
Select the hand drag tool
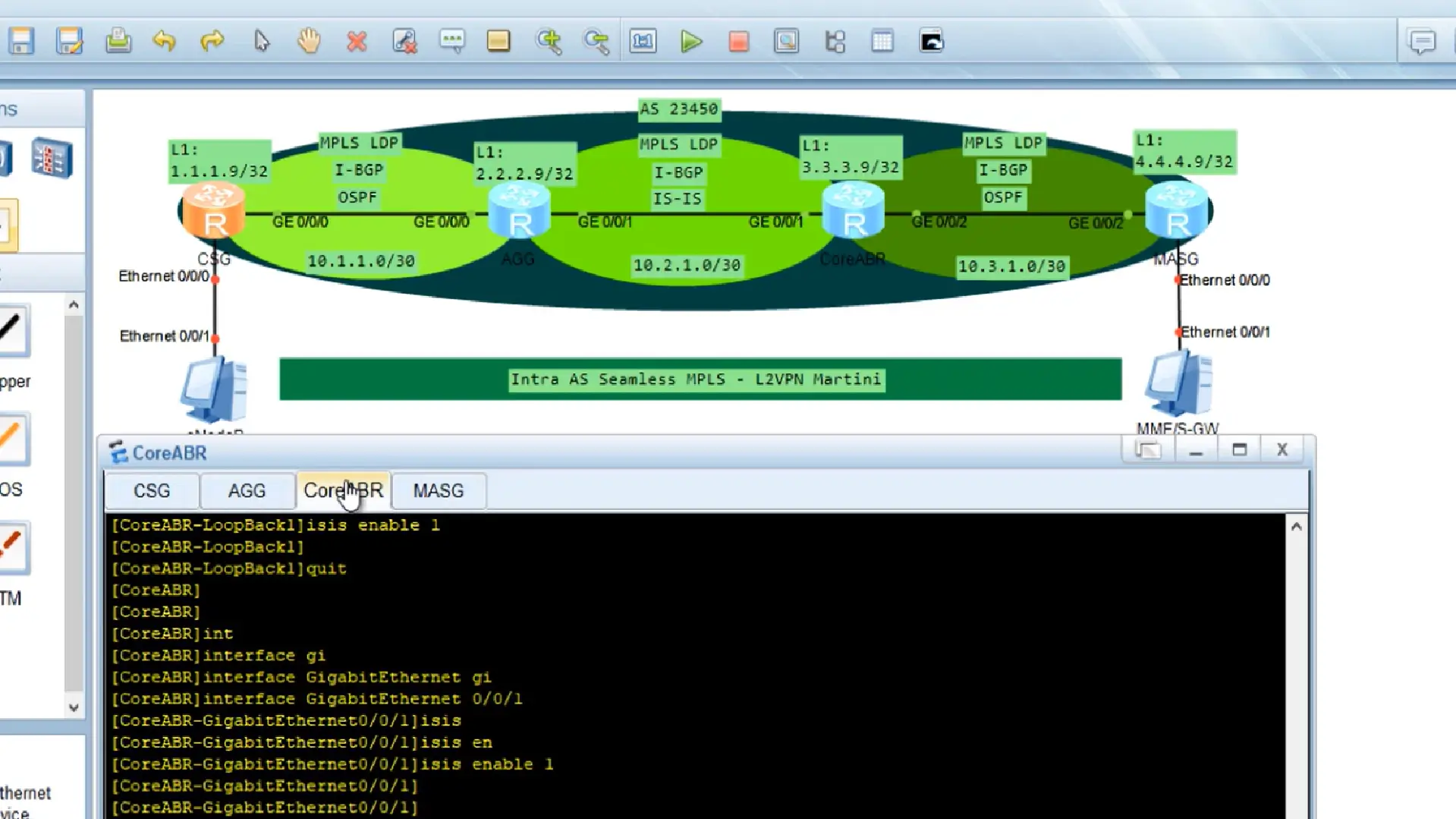tap(309, 41)
